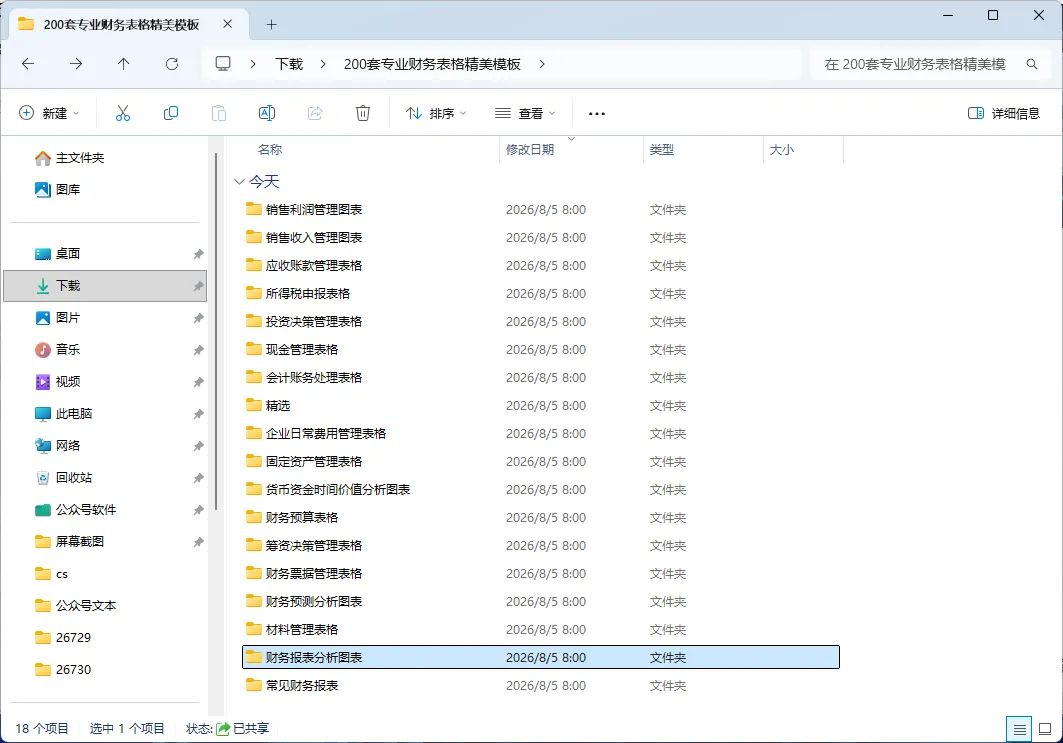This screenshot has height=743, width=1063.
Task: Select 桌面 in the sidebar
Action: click(105, 254)
